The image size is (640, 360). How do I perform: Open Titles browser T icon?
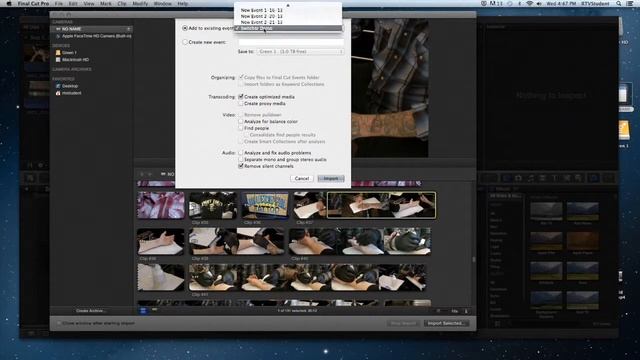coord(554,178)
